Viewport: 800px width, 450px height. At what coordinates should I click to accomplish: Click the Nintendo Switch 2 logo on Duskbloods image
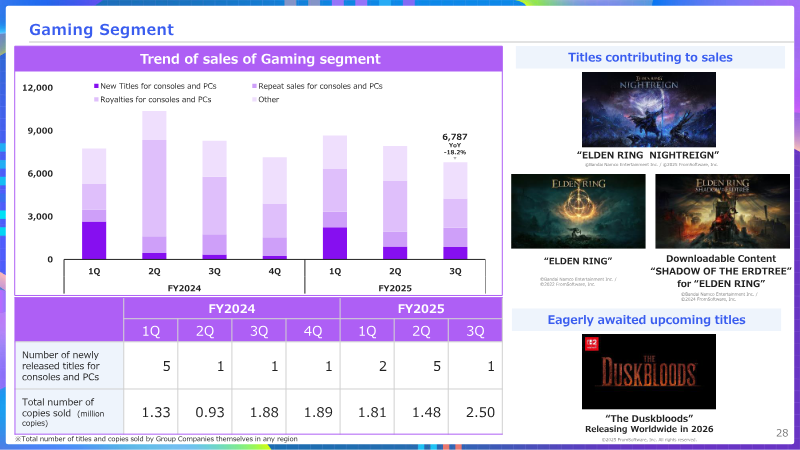tap(591, 344)
